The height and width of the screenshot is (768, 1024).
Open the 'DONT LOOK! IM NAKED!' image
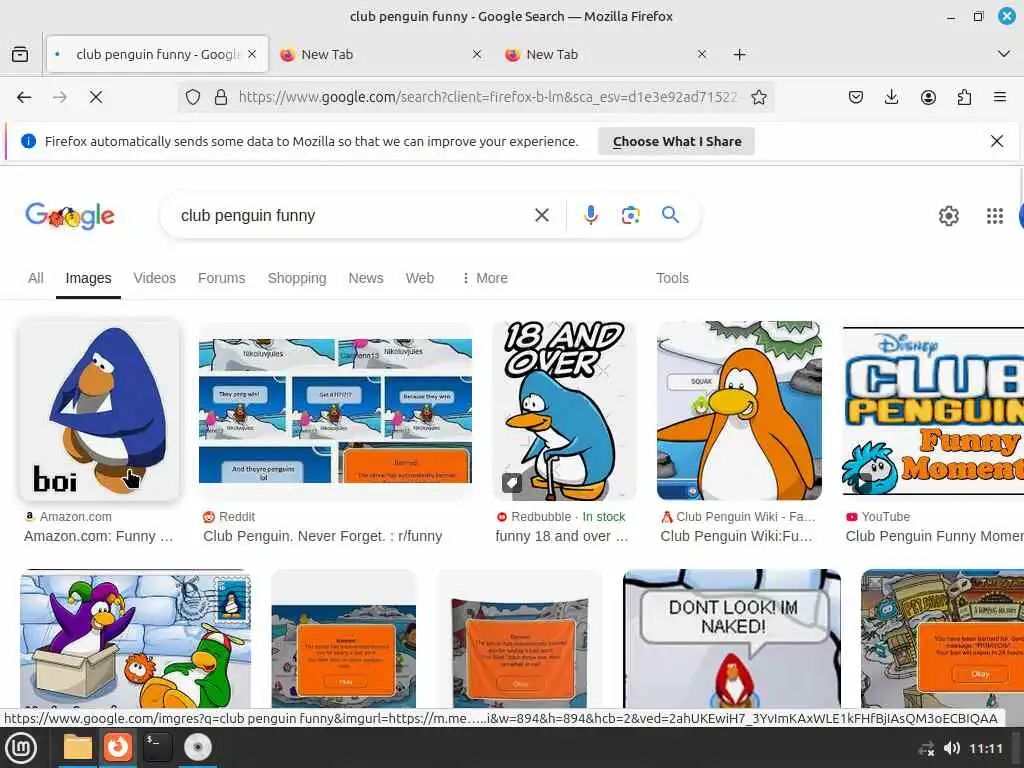[x=731, y=638]
